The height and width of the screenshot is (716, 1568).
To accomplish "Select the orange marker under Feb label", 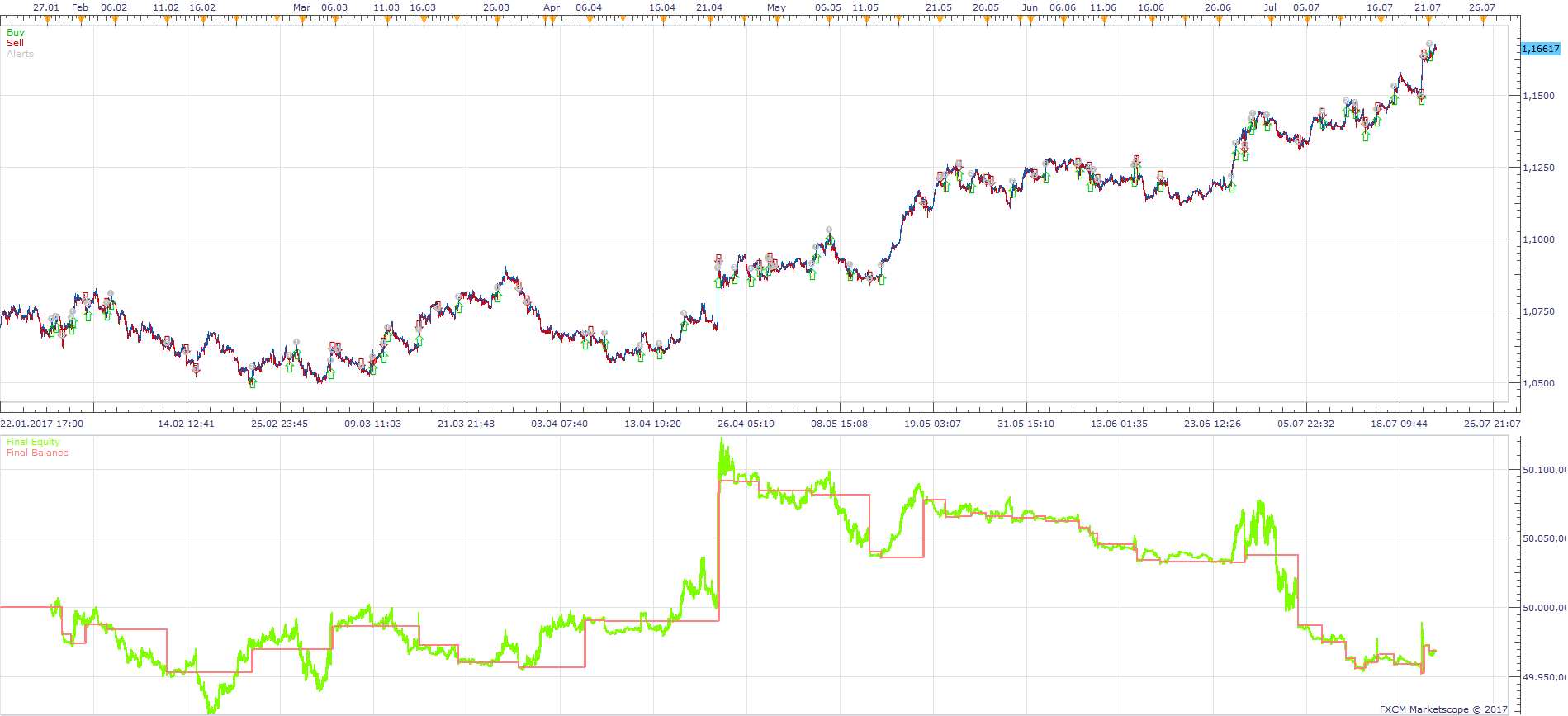I will tap(81, 20).
